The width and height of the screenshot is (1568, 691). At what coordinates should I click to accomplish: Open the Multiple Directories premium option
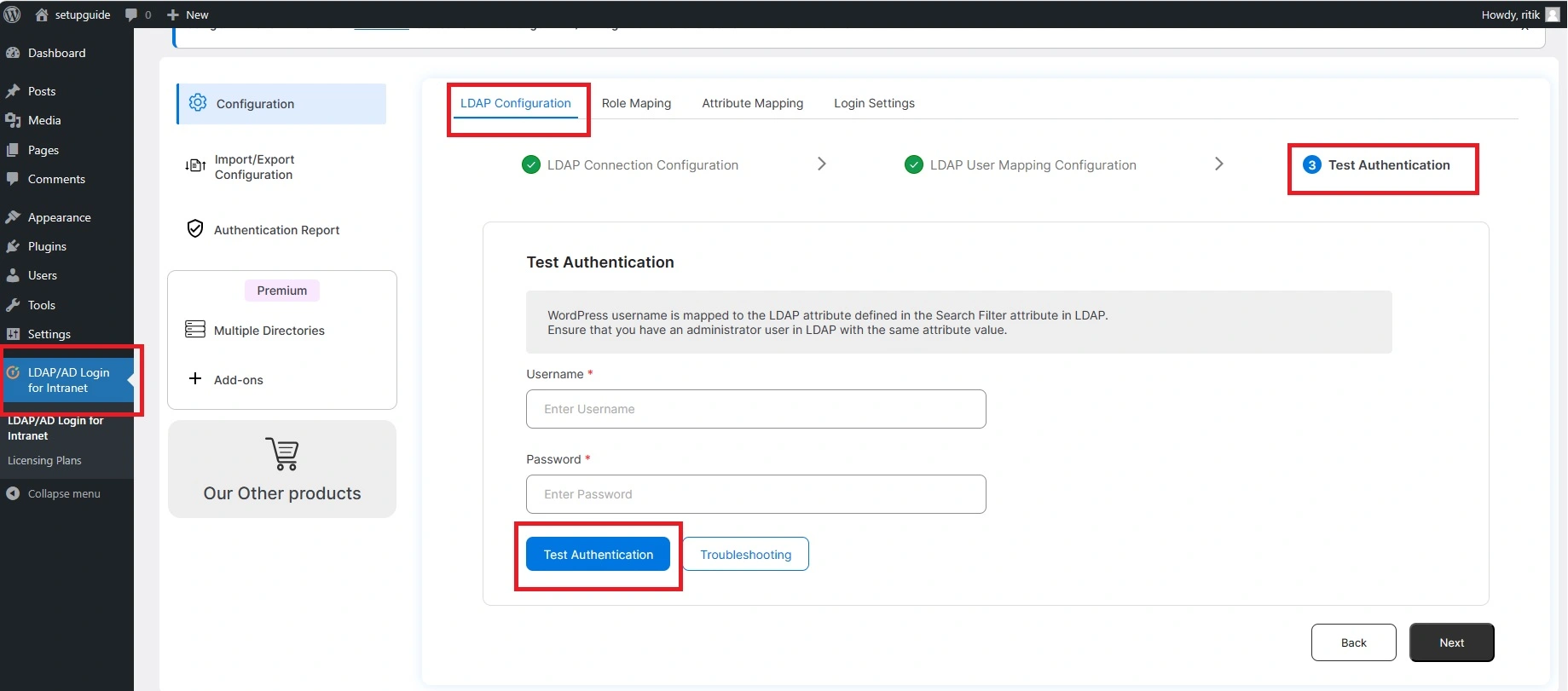click(x=269, y=331)
